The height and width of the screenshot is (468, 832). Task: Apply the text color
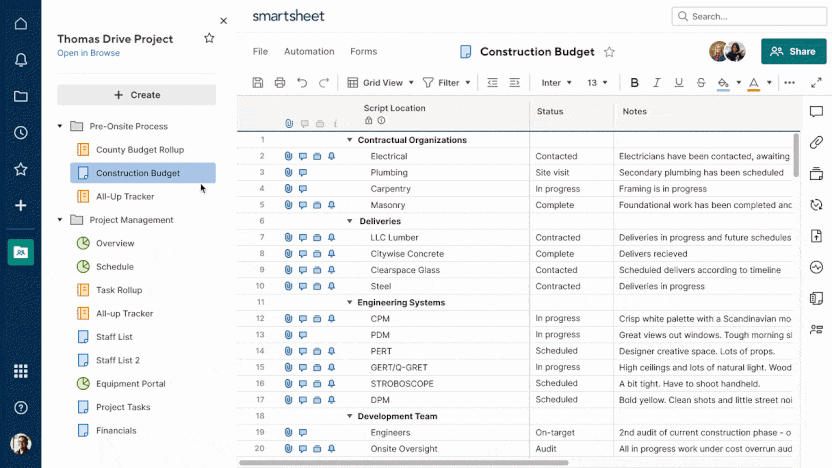(x=753, y=83)
